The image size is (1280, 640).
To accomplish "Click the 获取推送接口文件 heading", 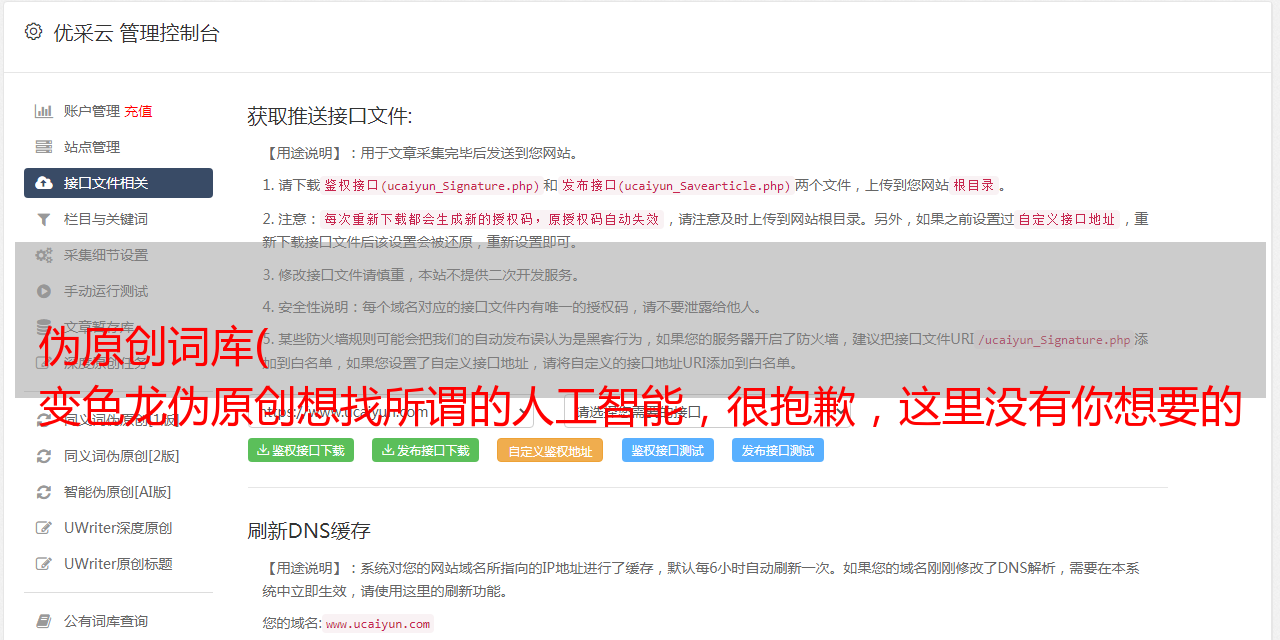I will tap(330, 116).
